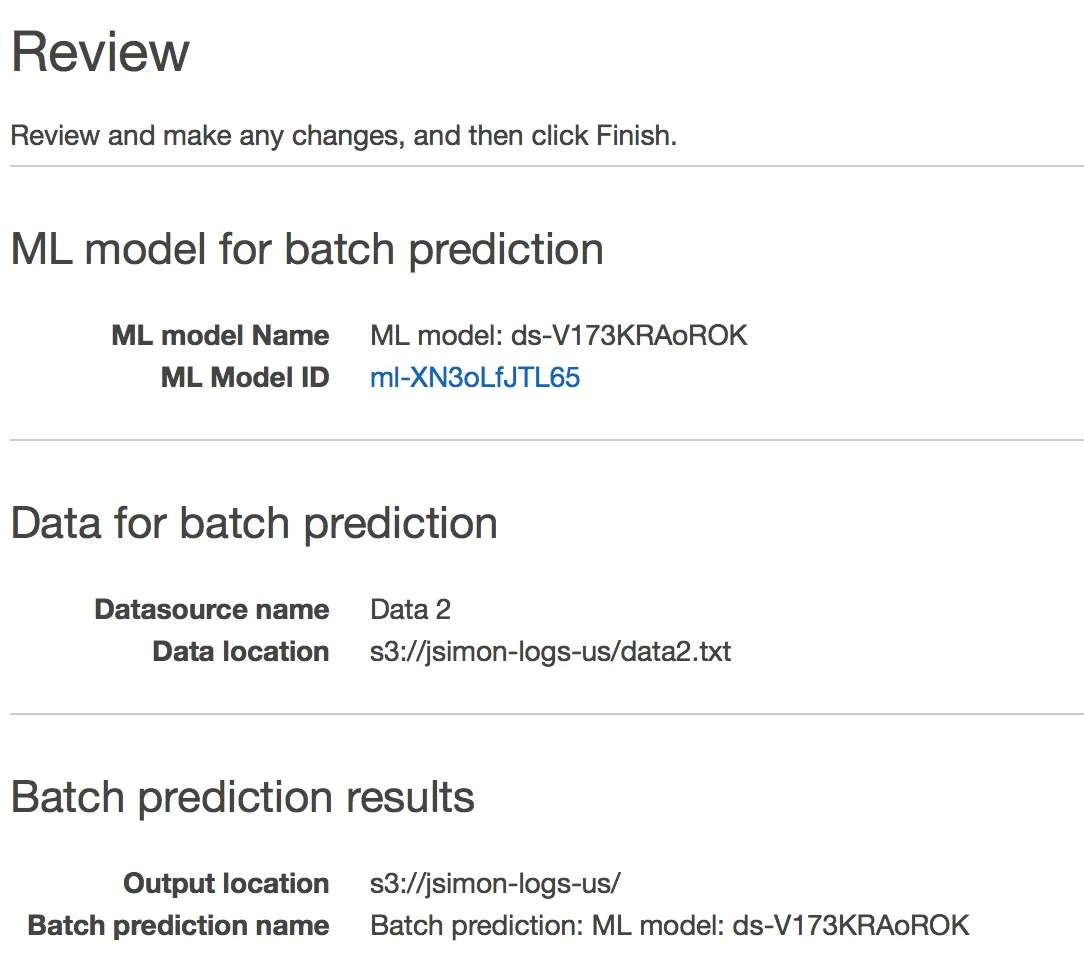Click the 'Output location' label
The width and height of the screenshot is (1084, 976).
[x=226, y=883]
